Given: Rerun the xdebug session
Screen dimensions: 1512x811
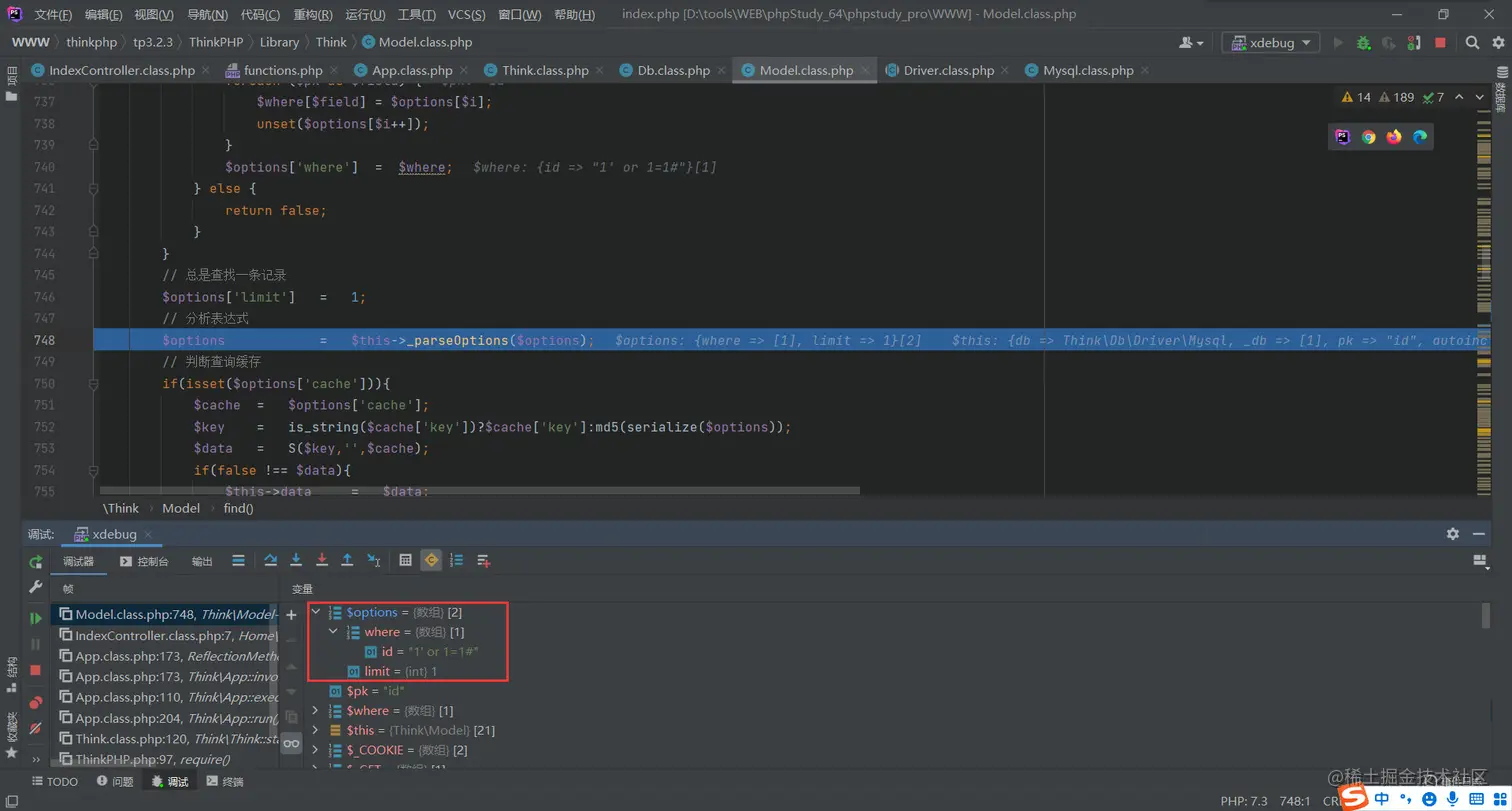Looking at the screenshot, I should [36, 562].
